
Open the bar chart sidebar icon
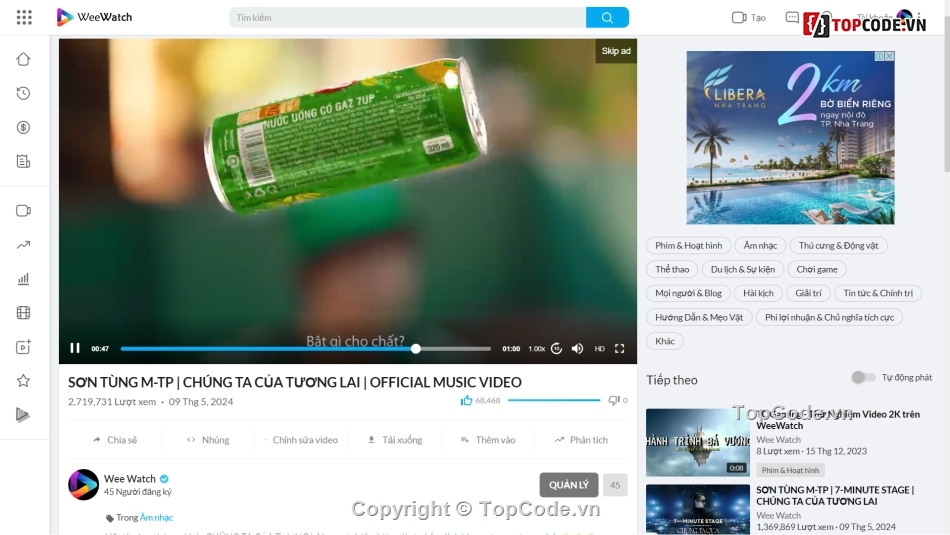(23, 279)
